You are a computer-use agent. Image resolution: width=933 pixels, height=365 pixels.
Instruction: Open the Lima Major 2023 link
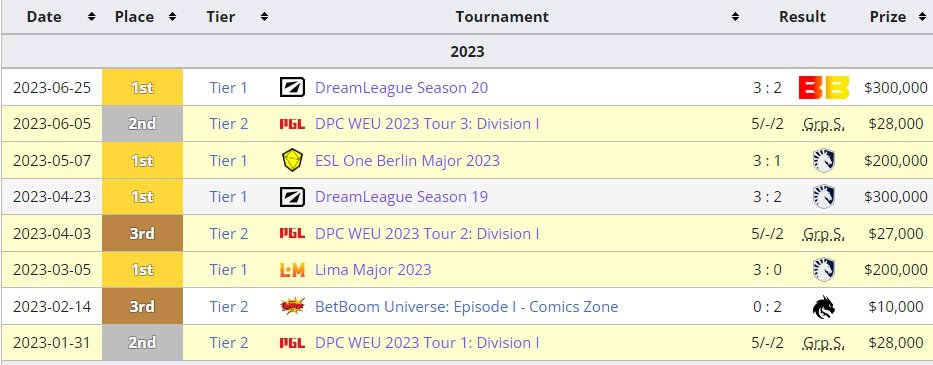coord(373,270)
